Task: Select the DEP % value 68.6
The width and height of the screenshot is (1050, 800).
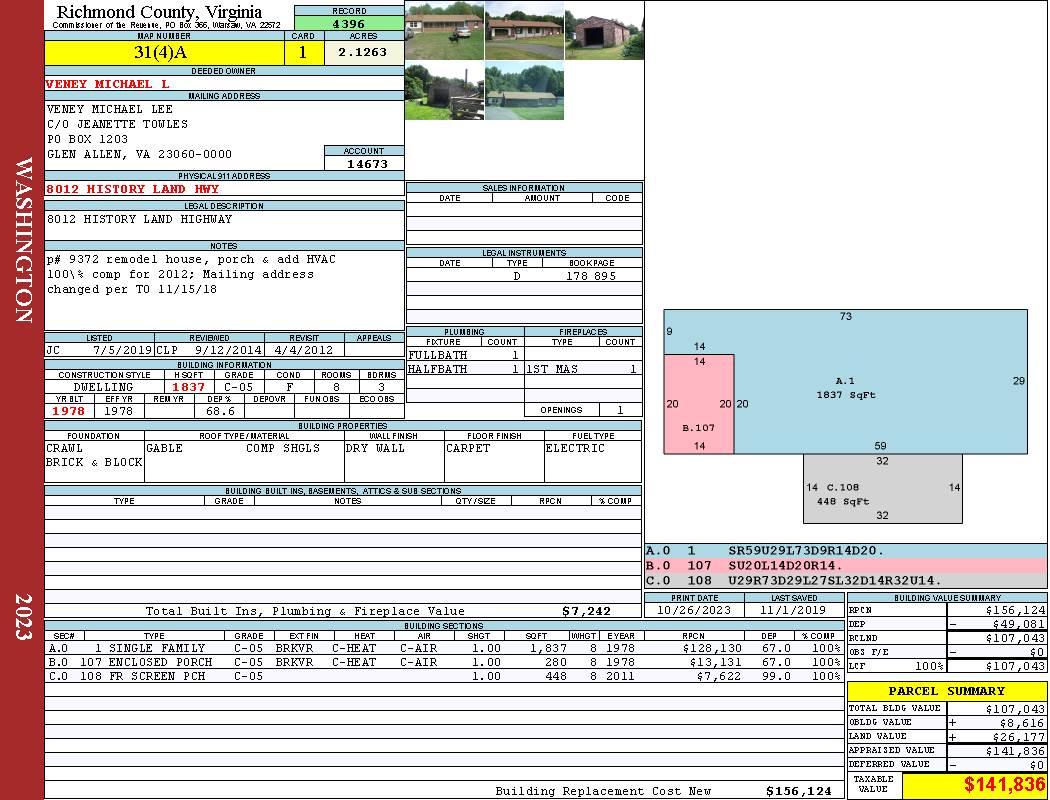Action: point(220,411)
